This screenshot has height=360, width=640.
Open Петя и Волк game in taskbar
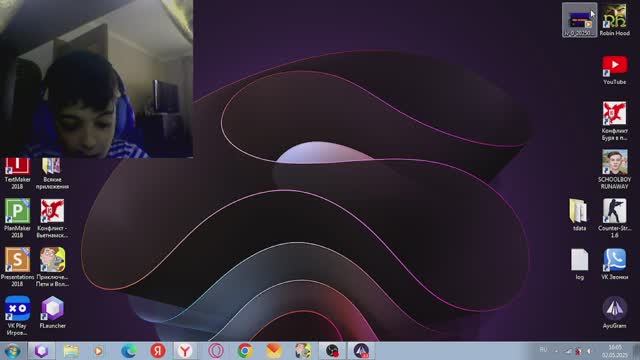tap(303, 351)
